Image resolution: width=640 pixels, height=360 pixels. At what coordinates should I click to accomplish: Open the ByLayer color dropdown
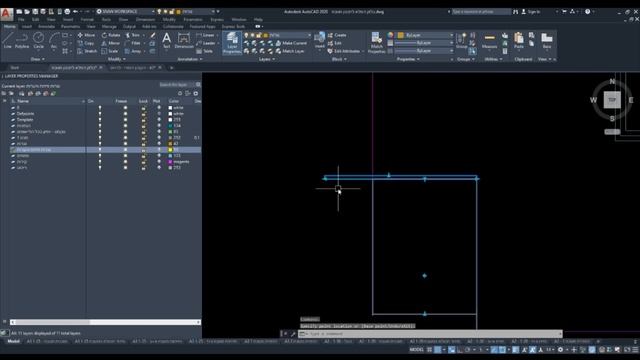click(x=426, y=35)
